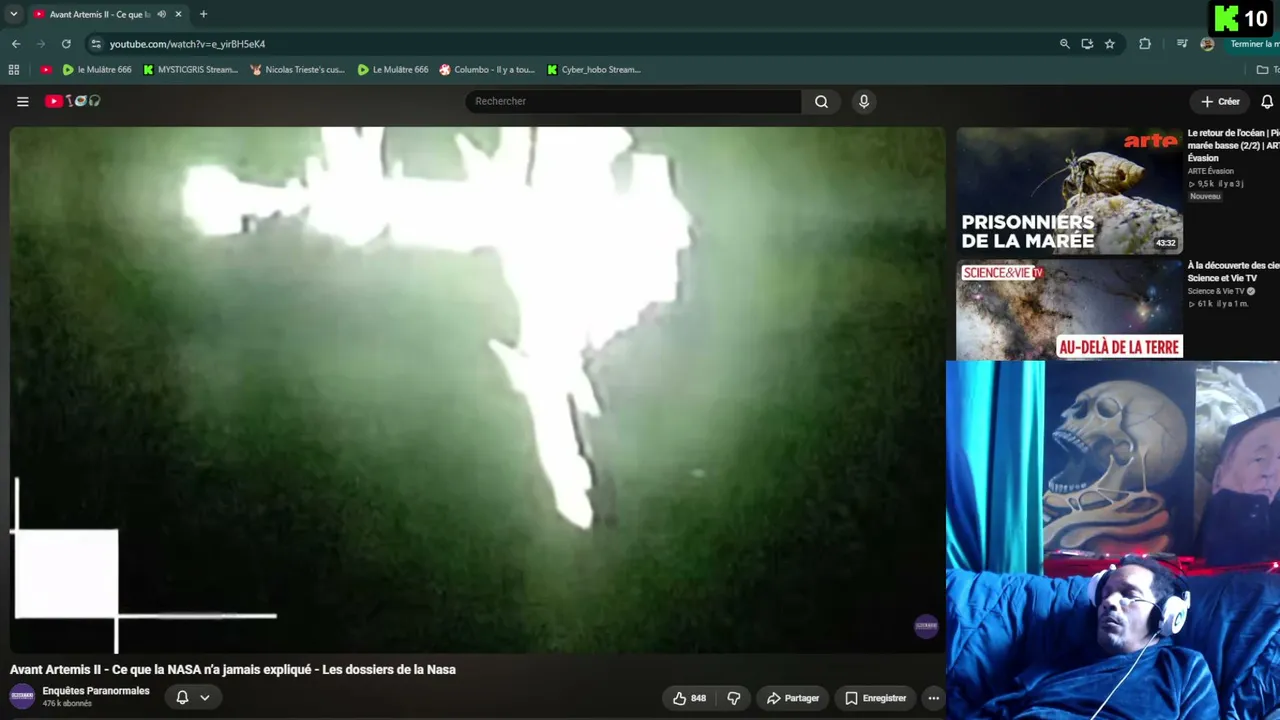Open the YouTube guide hamburger menu
This screenshot has width=1280, height=720.
coord(23,101)
